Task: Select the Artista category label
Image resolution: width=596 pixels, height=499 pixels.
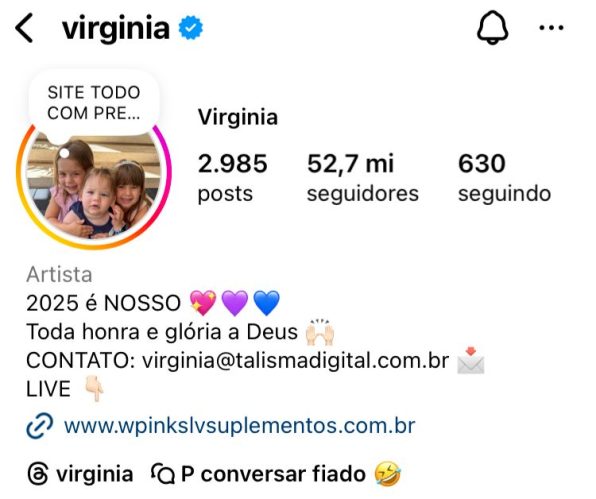Action: [x=59, y=274]
